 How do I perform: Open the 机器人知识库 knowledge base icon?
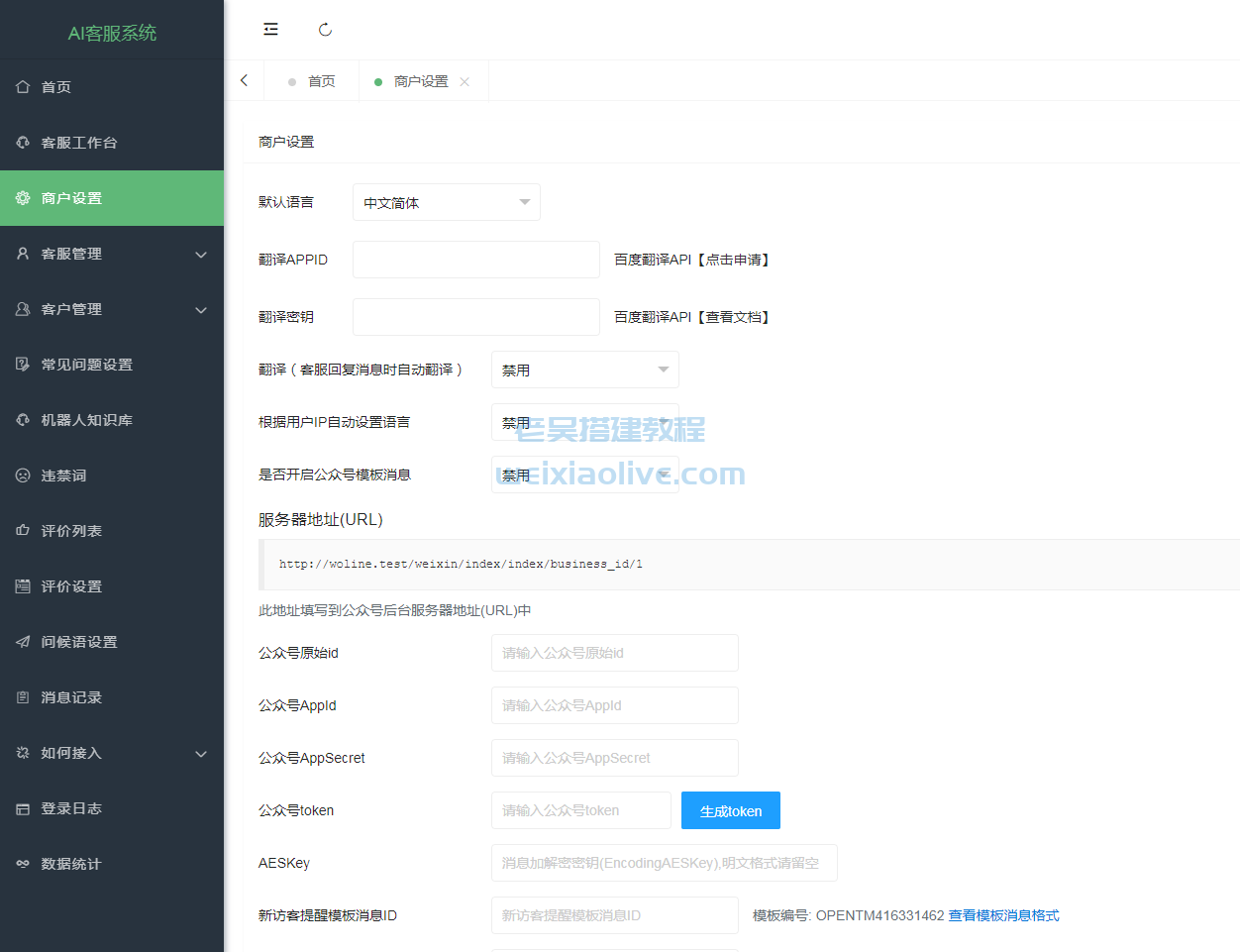click(x=22, y=420)
